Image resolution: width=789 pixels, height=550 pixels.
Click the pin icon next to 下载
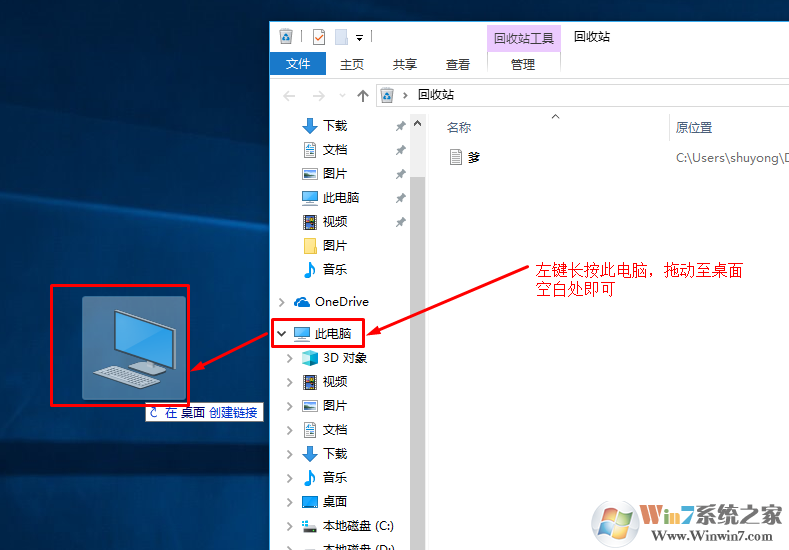coord(401,126)
